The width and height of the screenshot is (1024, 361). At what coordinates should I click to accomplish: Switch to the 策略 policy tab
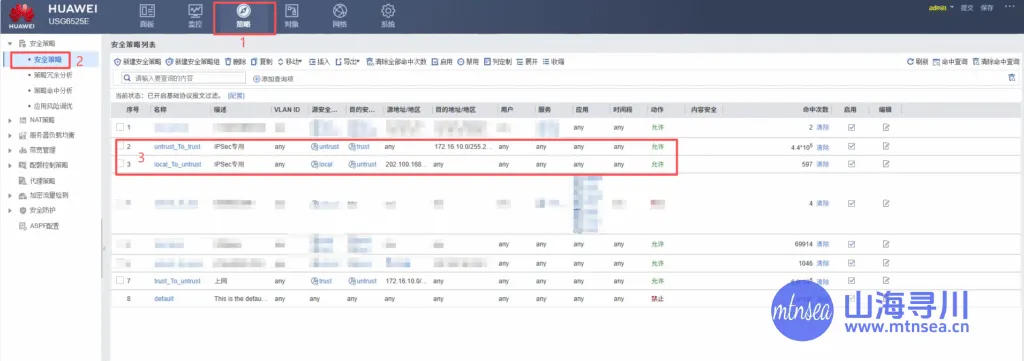coord(244,16)
